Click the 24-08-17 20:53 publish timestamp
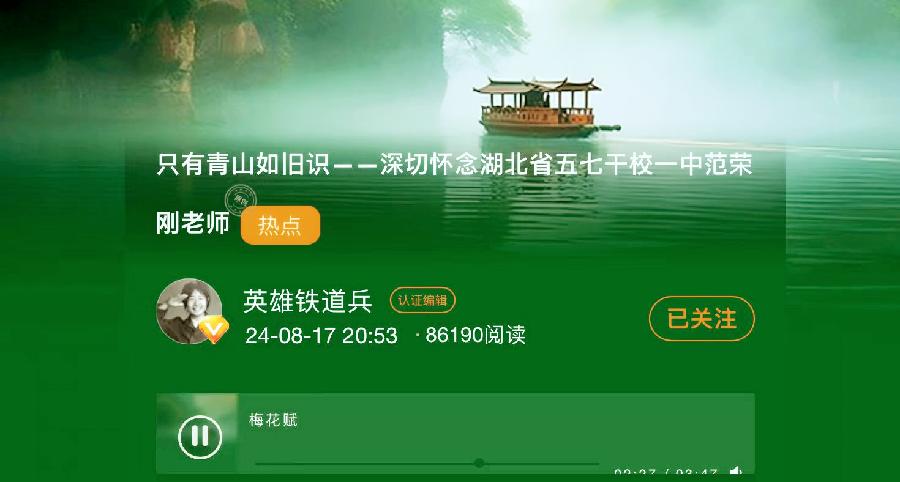Viewport: 900px width, 482px height. (x=321, y=336)
